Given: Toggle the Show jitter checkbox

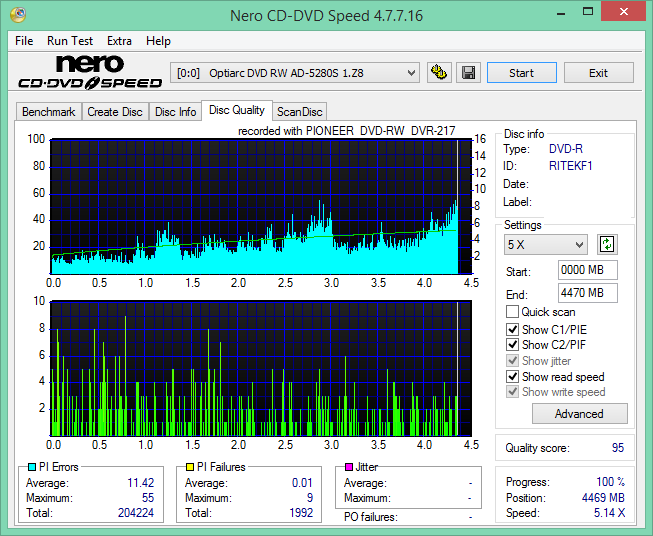Looking at the screenshot, I should (512, 360).
